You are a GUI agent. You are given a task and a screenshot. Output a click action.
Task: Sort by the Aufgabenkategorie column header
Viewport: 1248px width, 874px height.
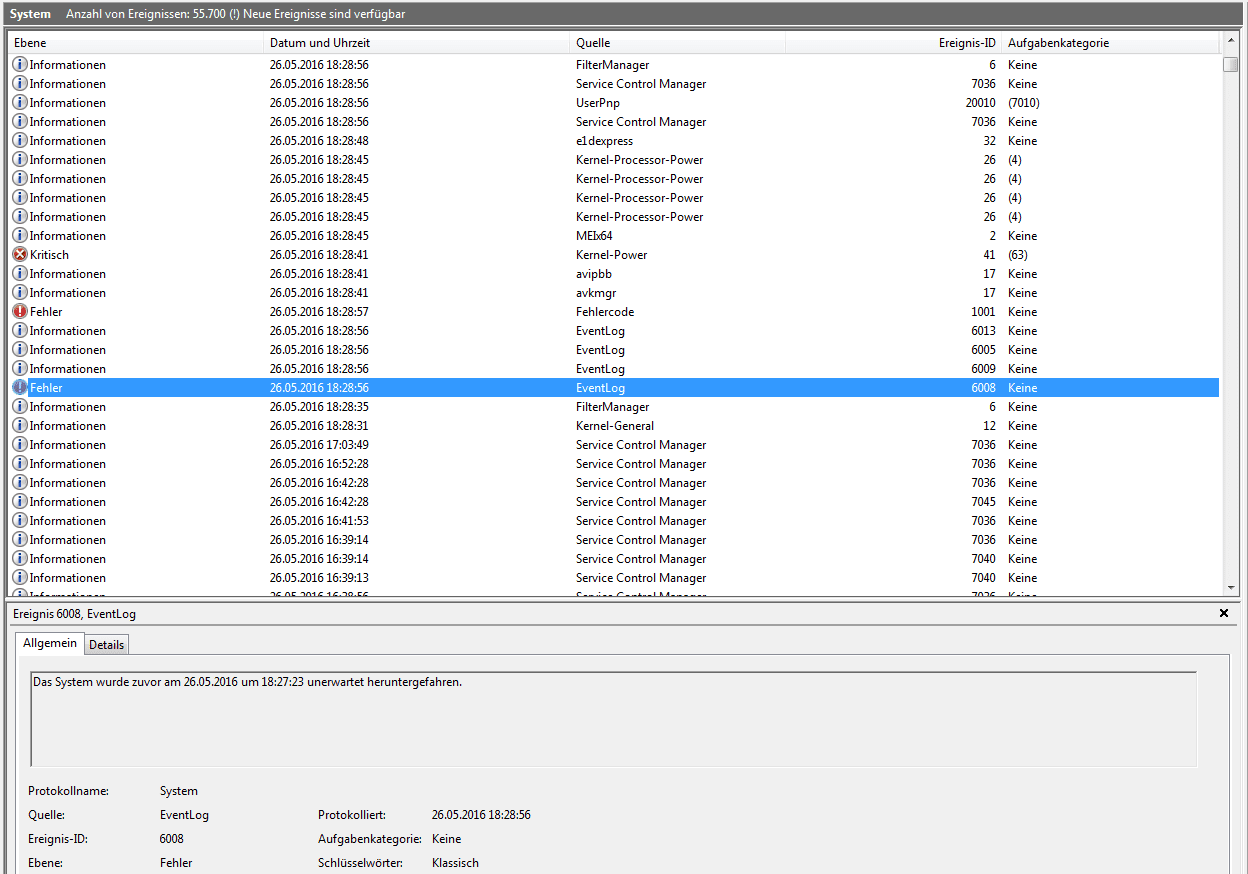pyautogui.click(x=1110, y=43)
